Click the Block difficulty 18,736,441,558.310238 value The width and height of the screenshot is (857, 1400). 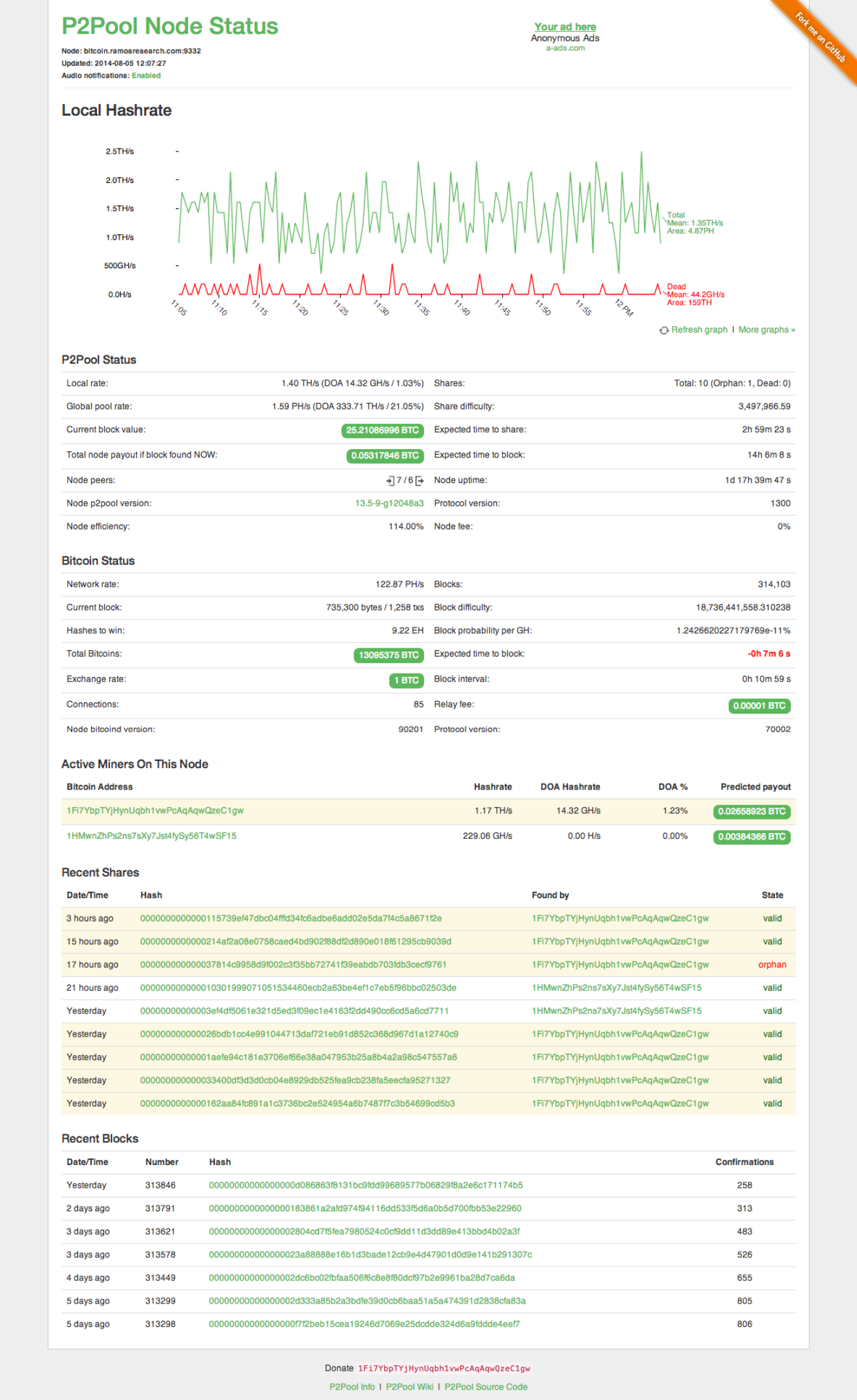(x=743, y=607)
